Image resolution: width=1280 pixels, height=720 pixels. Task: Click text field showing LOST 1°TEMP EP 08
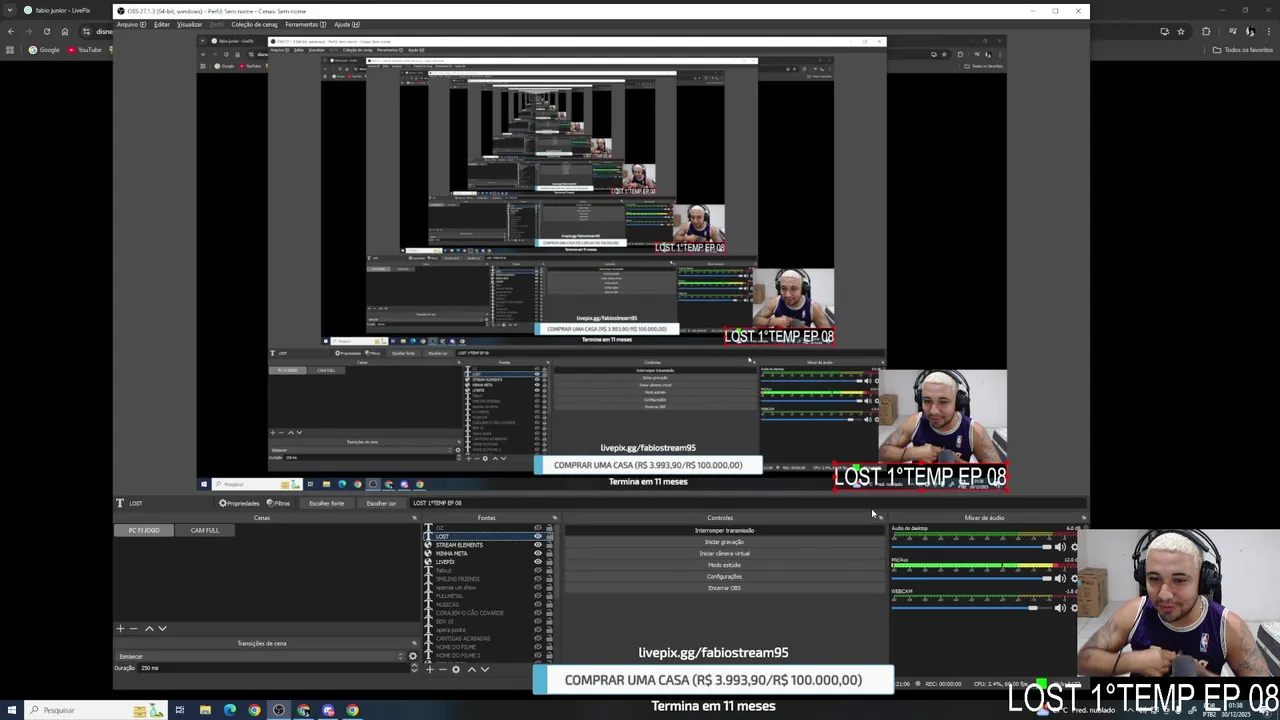(x=747, y=503)
